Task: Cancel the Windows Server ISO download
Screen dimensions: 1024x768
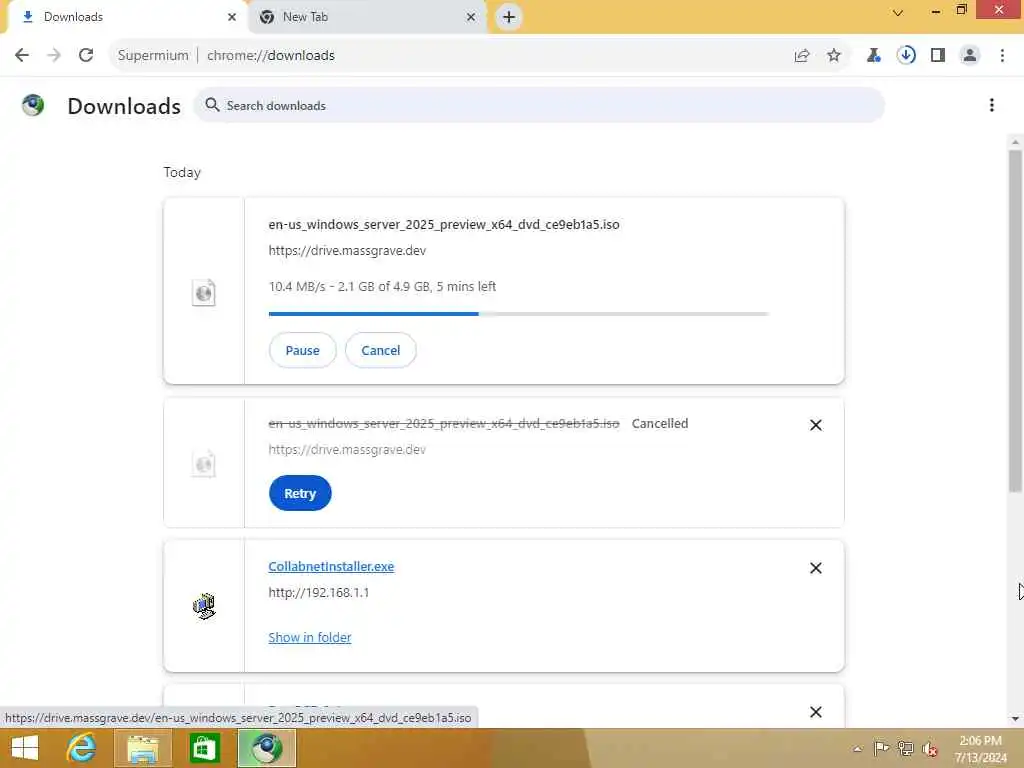Action: pos(381,350)
